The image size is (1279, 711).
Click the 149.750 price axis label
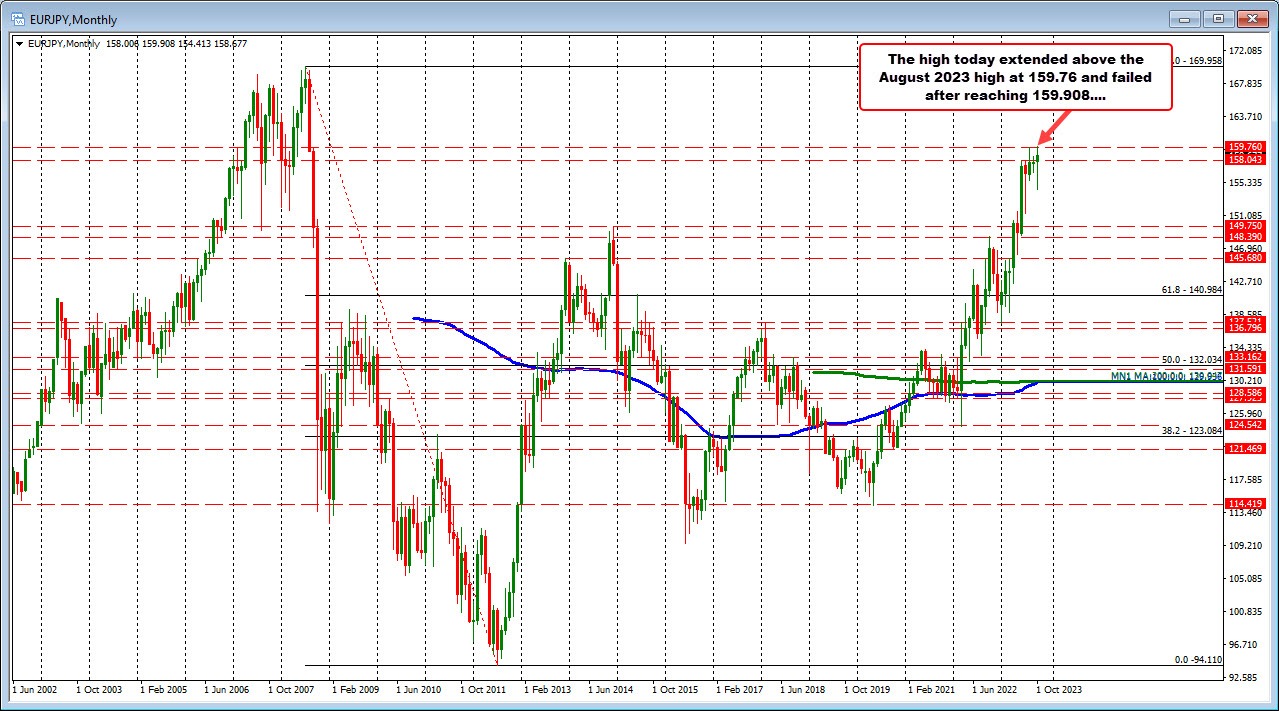[x=1243, y=227]
